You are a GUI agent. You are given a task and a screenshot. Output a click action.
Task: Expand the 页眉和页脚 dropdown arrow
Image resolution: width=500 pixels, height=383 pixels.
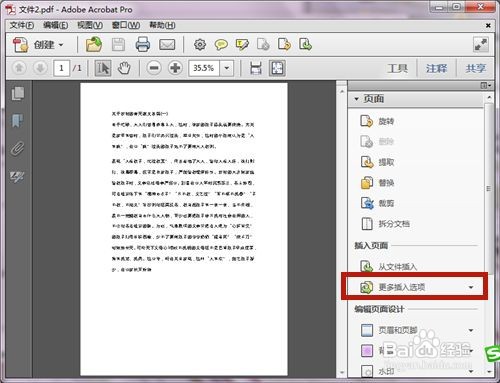[471, 330]
